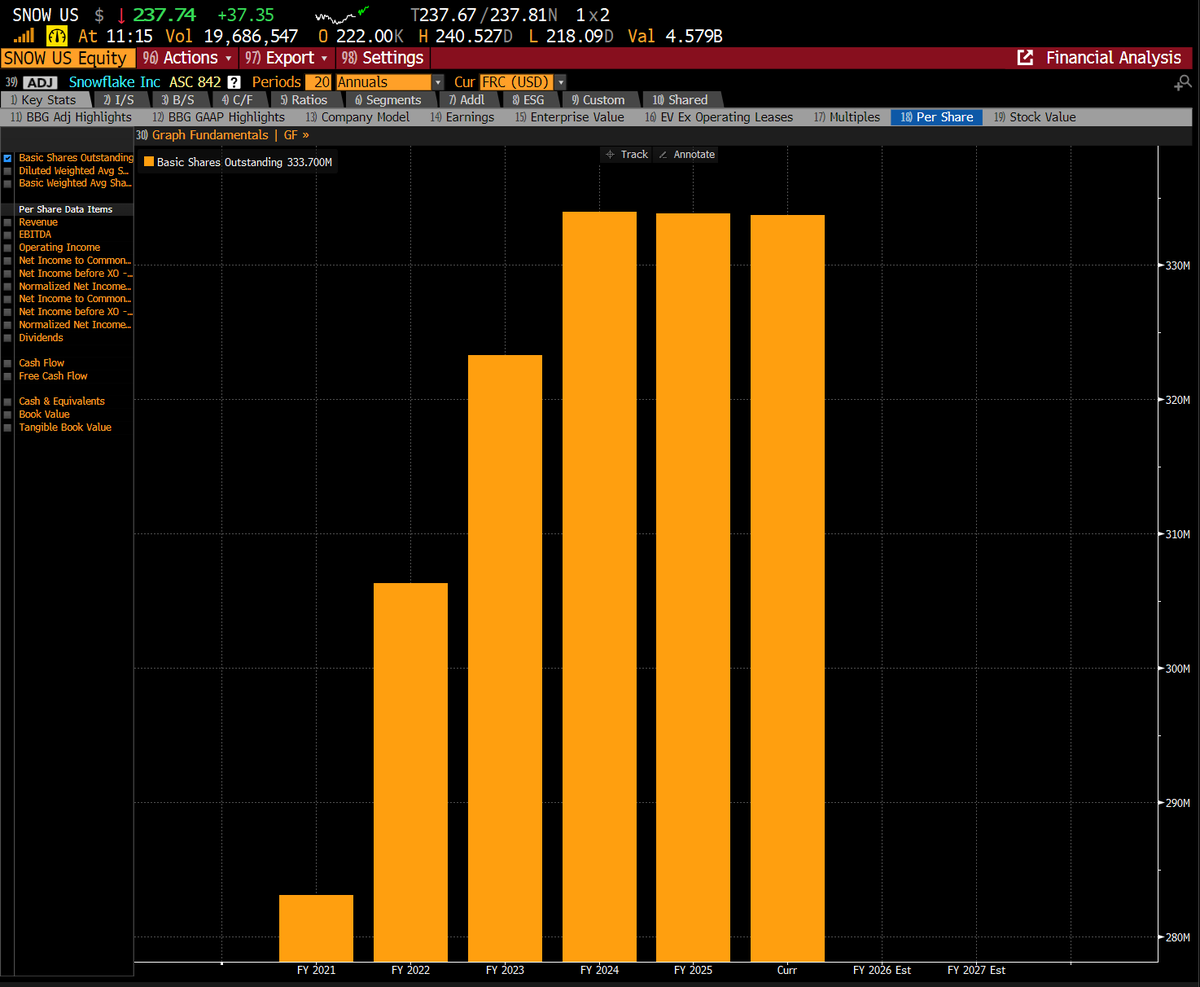This screenshot has width=1200, height=987.
Task: Open the Key Stats tab
Action: (x=42, y=99)
